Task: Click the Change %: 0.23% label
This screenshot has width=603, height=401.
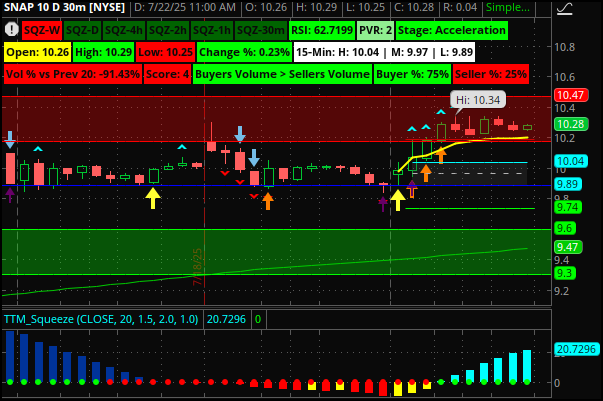Action: point(244,52)
